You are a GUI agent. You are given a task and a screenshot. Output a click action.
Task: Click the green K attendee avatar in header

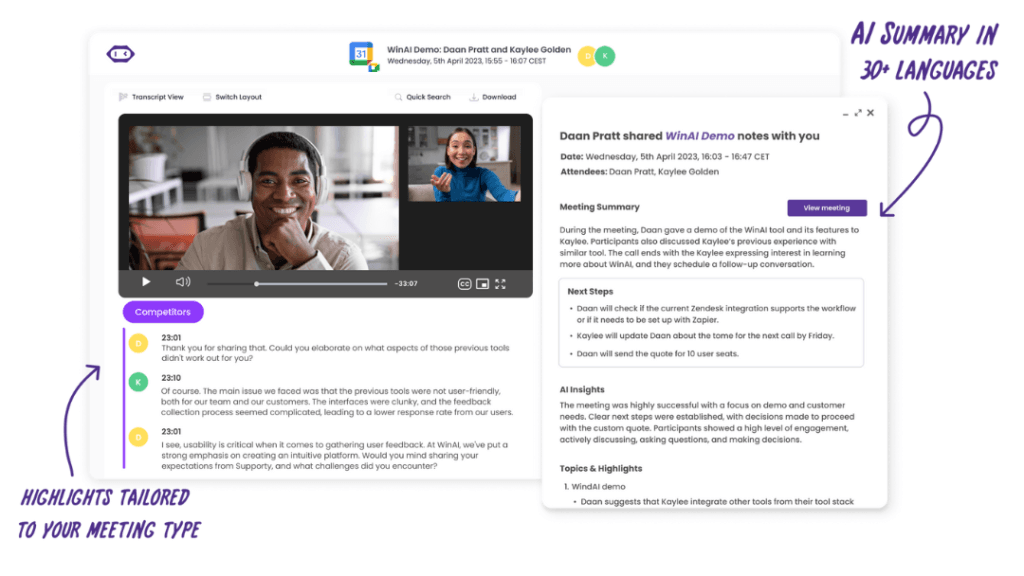[x=605, y=56]
